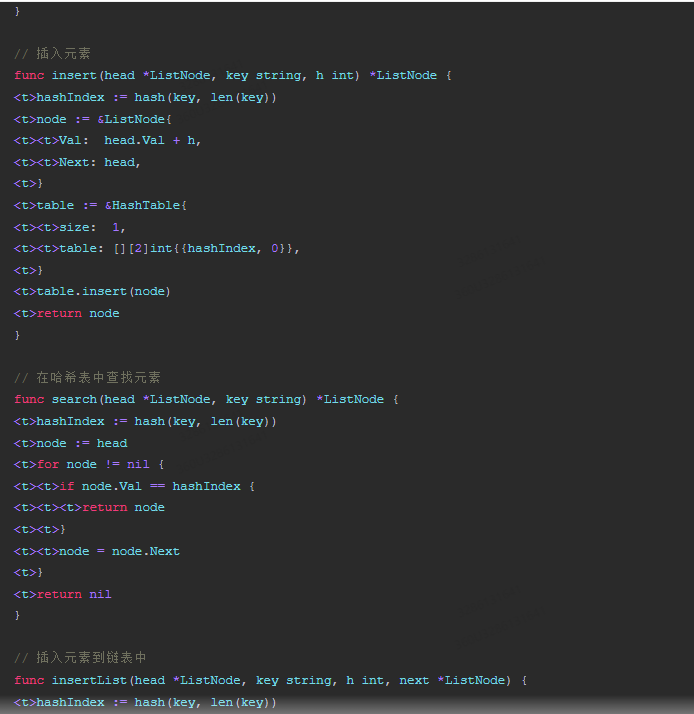This screenshot has width=694, height=714.
Task: Click the comment '// 在哈希表中查找元素'
Action: (x=87, y=377)
